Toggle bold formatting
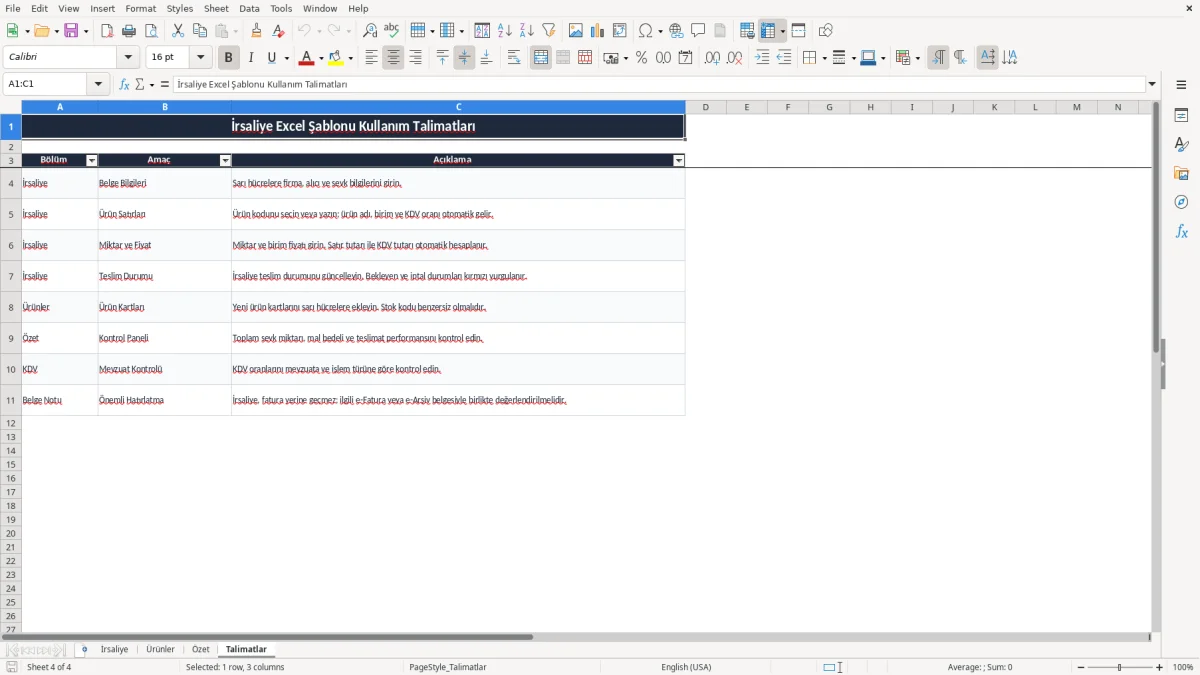The width and height of the screenshot is (1200, 675). coord(229,58)
